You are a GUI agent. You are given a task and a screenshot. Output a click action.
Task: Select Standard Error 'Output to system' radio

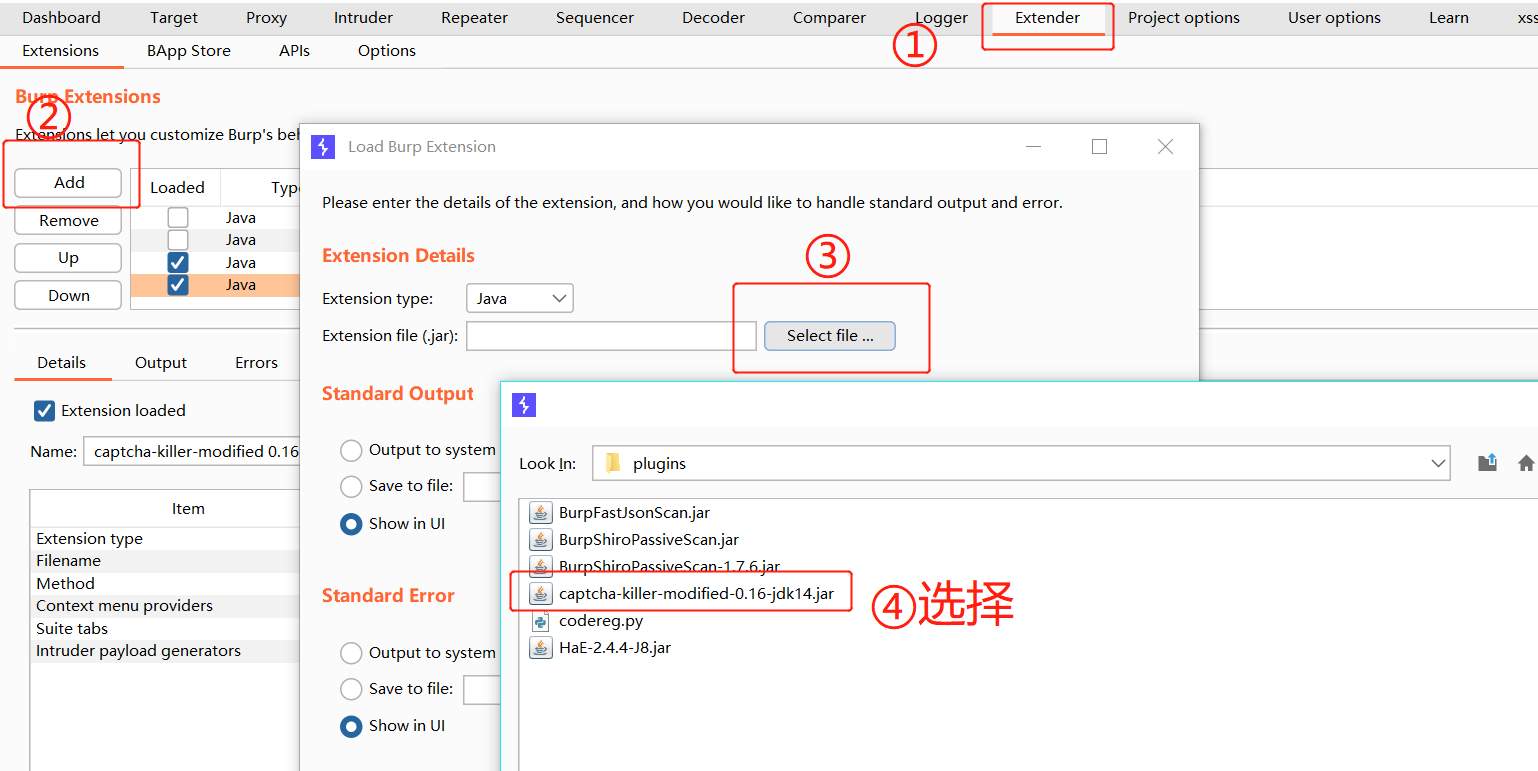[x=351, y=654]
